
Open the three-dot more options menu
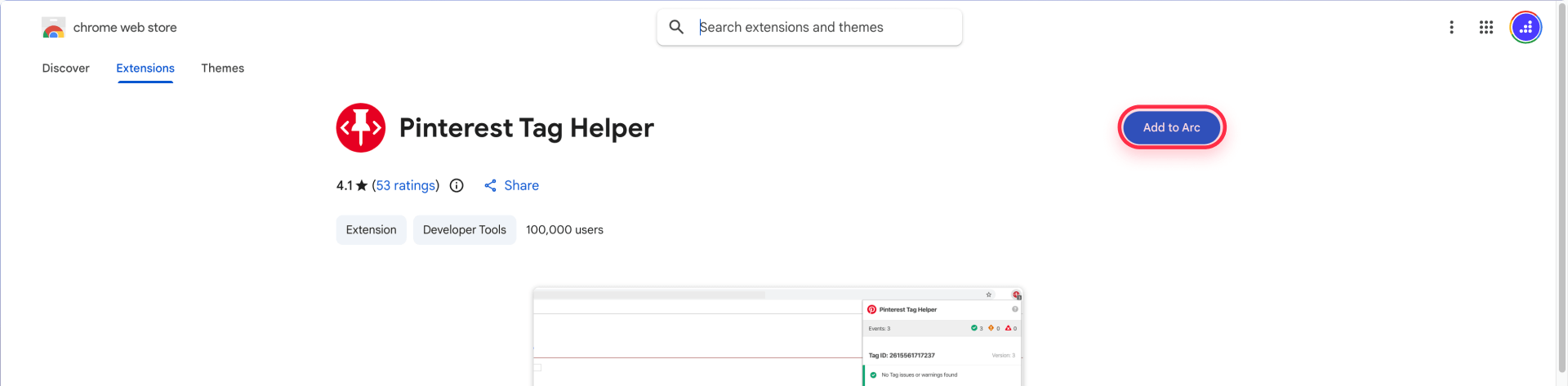pyautogui.click(x=1451, y=27)
